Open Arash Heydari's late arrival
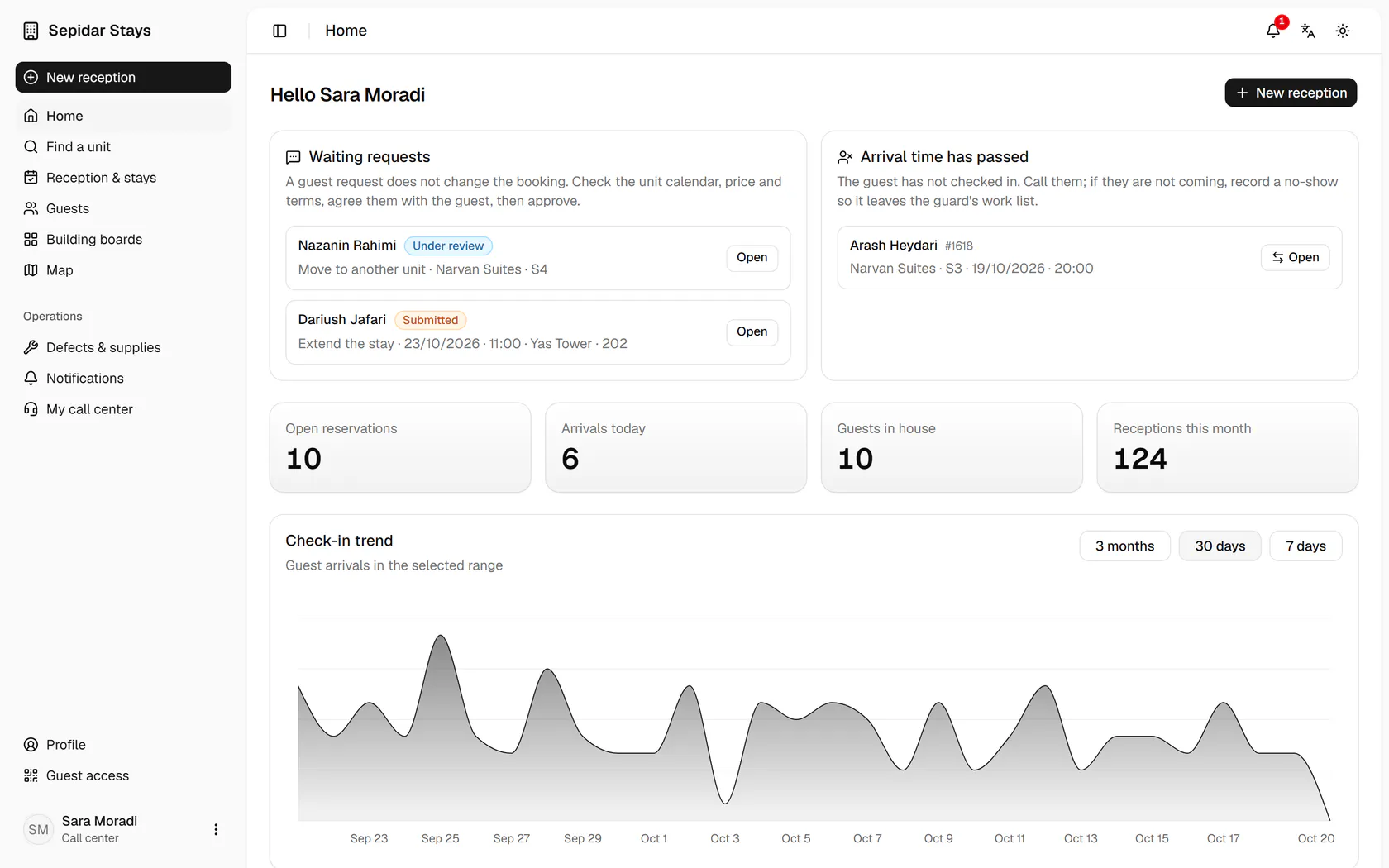 click(x=1295, y=257)
